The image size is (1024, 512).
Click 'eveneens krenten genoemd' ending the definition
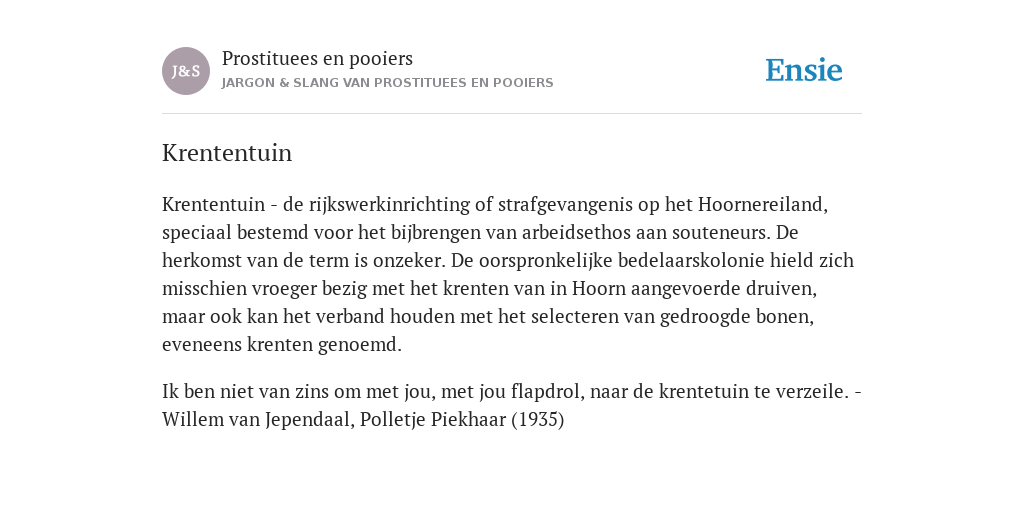[282, 345]
